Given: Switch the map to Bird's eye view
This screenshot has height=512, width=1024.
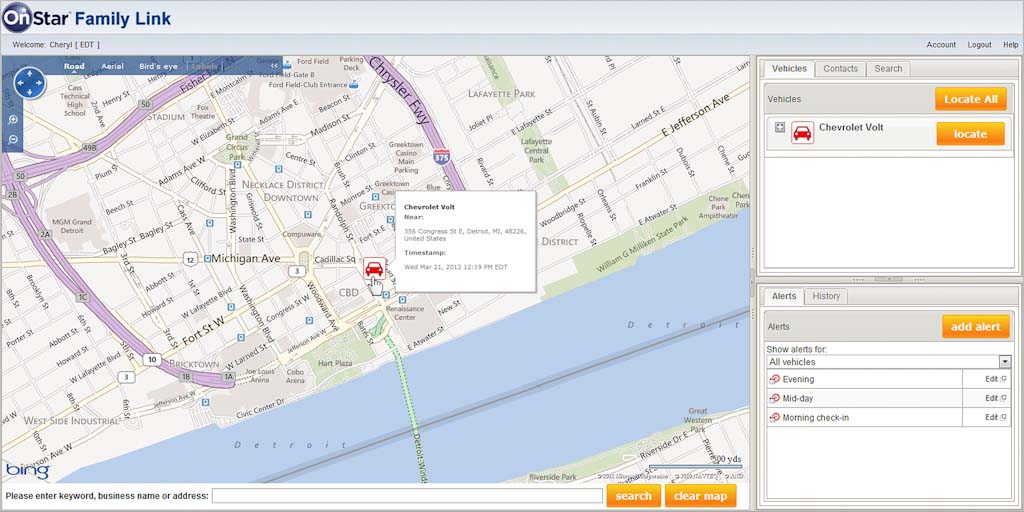Looking at the screenshot, I should (x=158, y=66).
